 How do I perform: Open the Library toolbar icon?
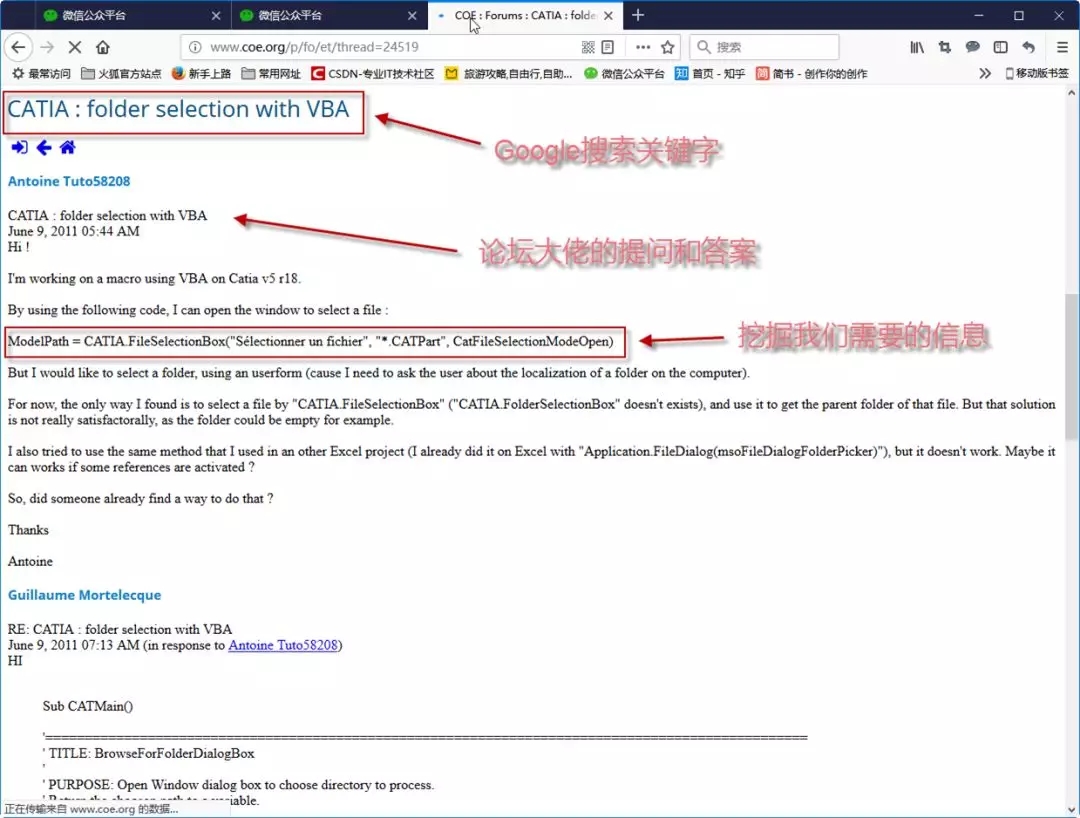[x=917, y=47]
